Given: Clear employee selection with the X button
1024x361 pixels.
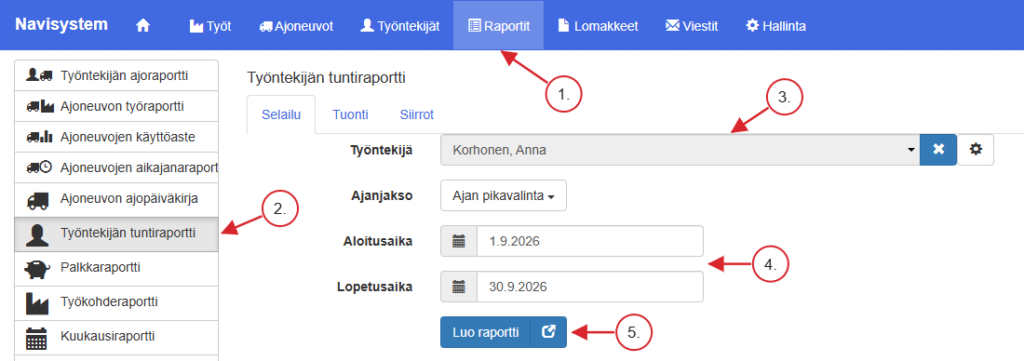Looking at the screenshot, I should pyautogui.click(x=938, y=150).
